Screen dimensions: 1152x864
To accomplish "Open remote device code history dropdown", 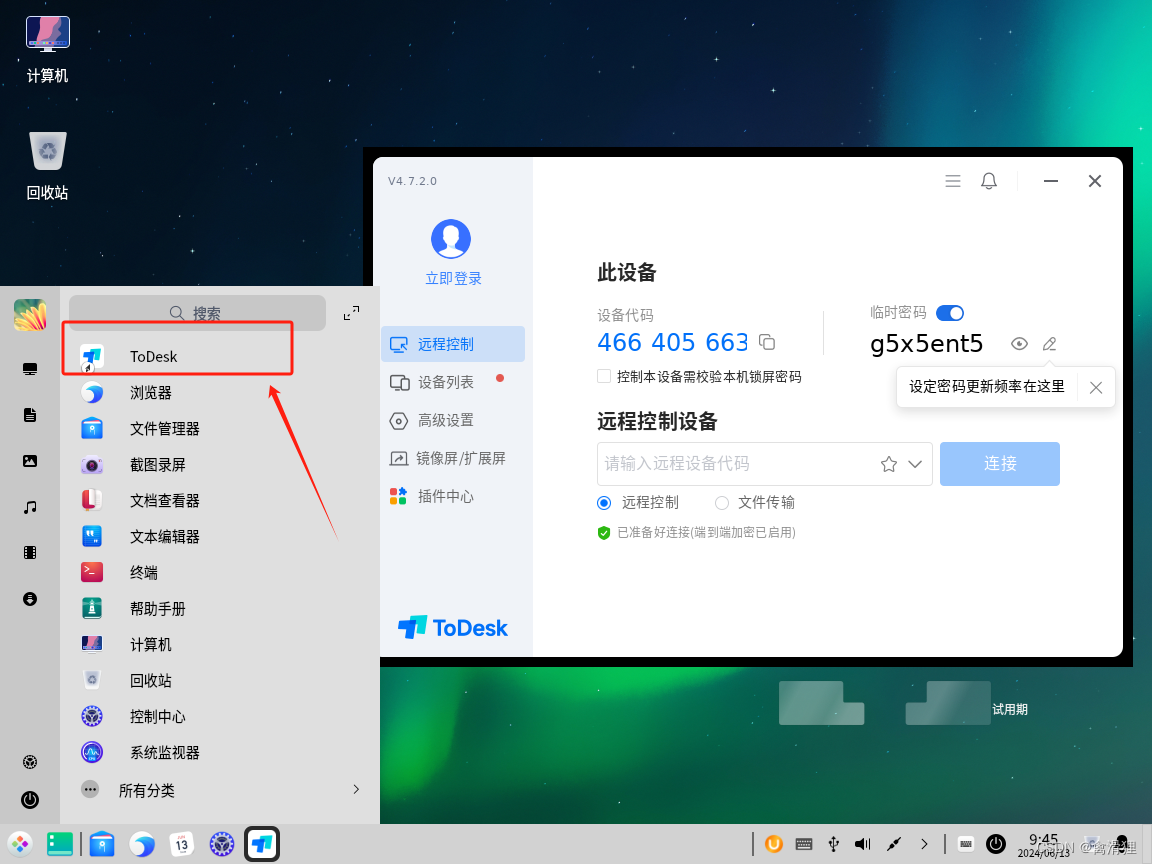I will tap(915, 464).
